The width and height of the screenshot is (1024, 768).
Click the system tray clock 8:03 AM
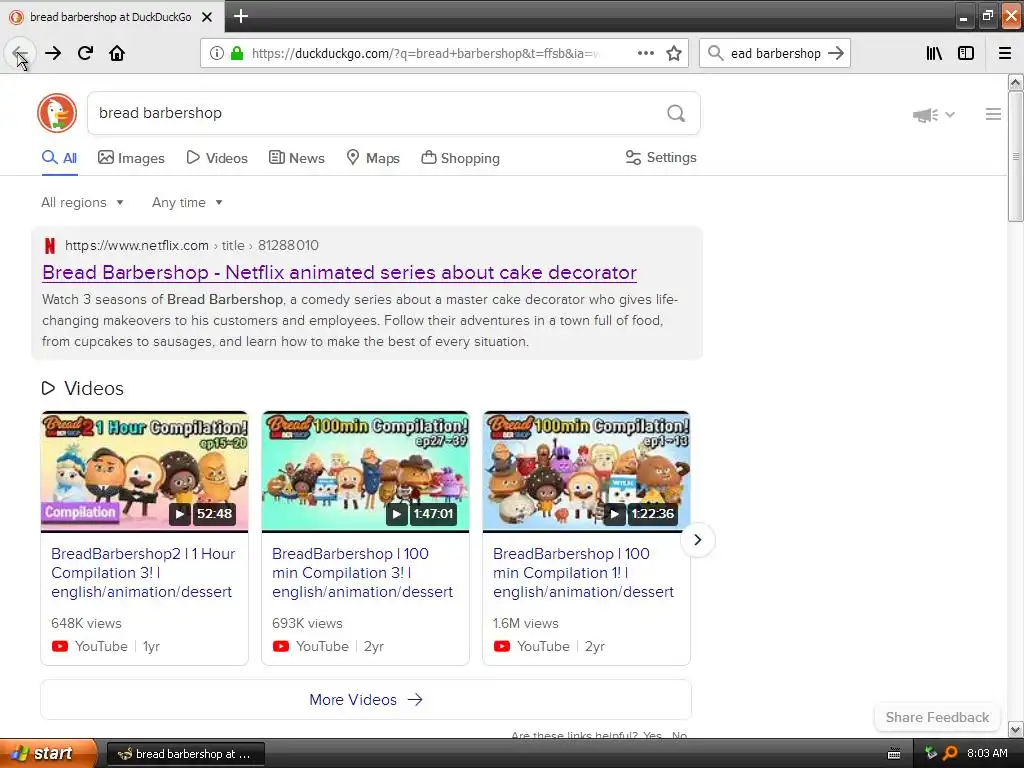[x=987, y=754]
